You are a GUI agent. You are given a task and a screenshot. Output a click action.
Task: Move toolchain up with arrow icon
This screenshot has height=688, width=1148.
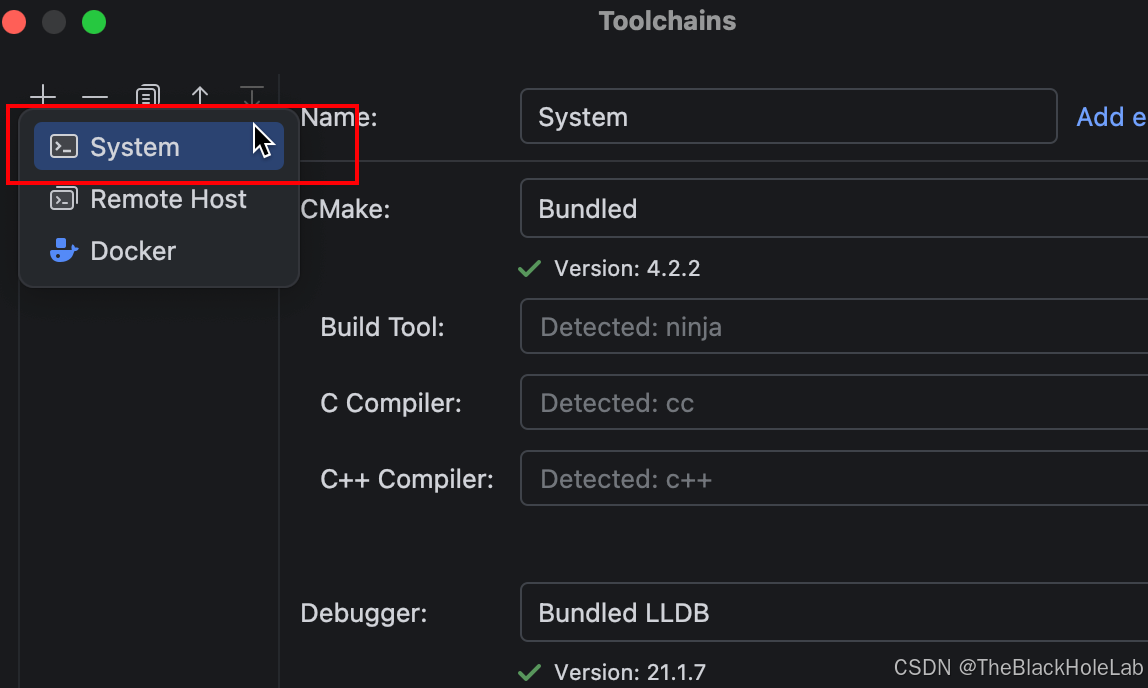tap(199, 96)
